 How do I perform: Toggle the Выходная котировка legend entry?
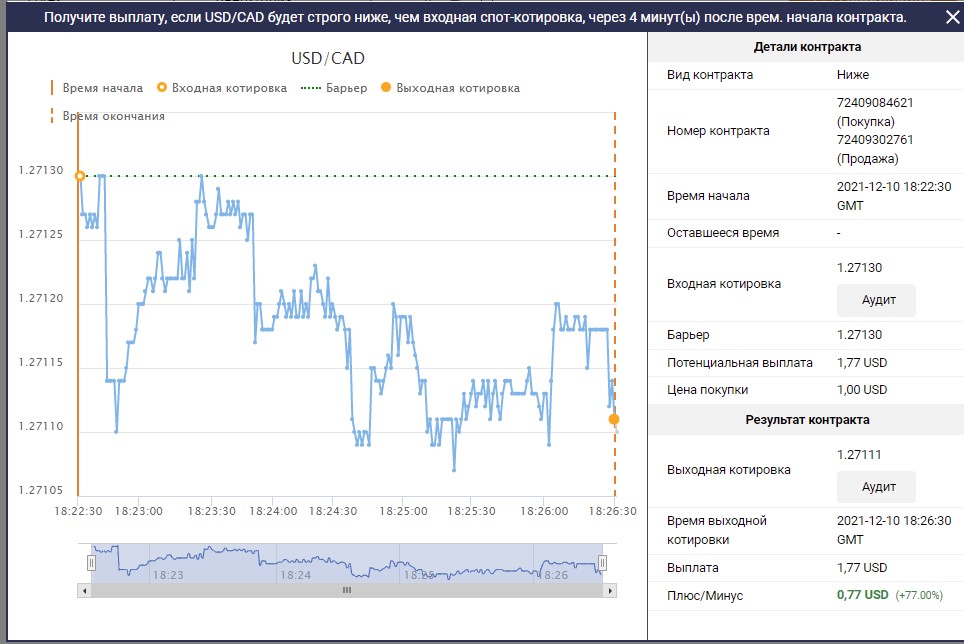[x=450, y=88]
